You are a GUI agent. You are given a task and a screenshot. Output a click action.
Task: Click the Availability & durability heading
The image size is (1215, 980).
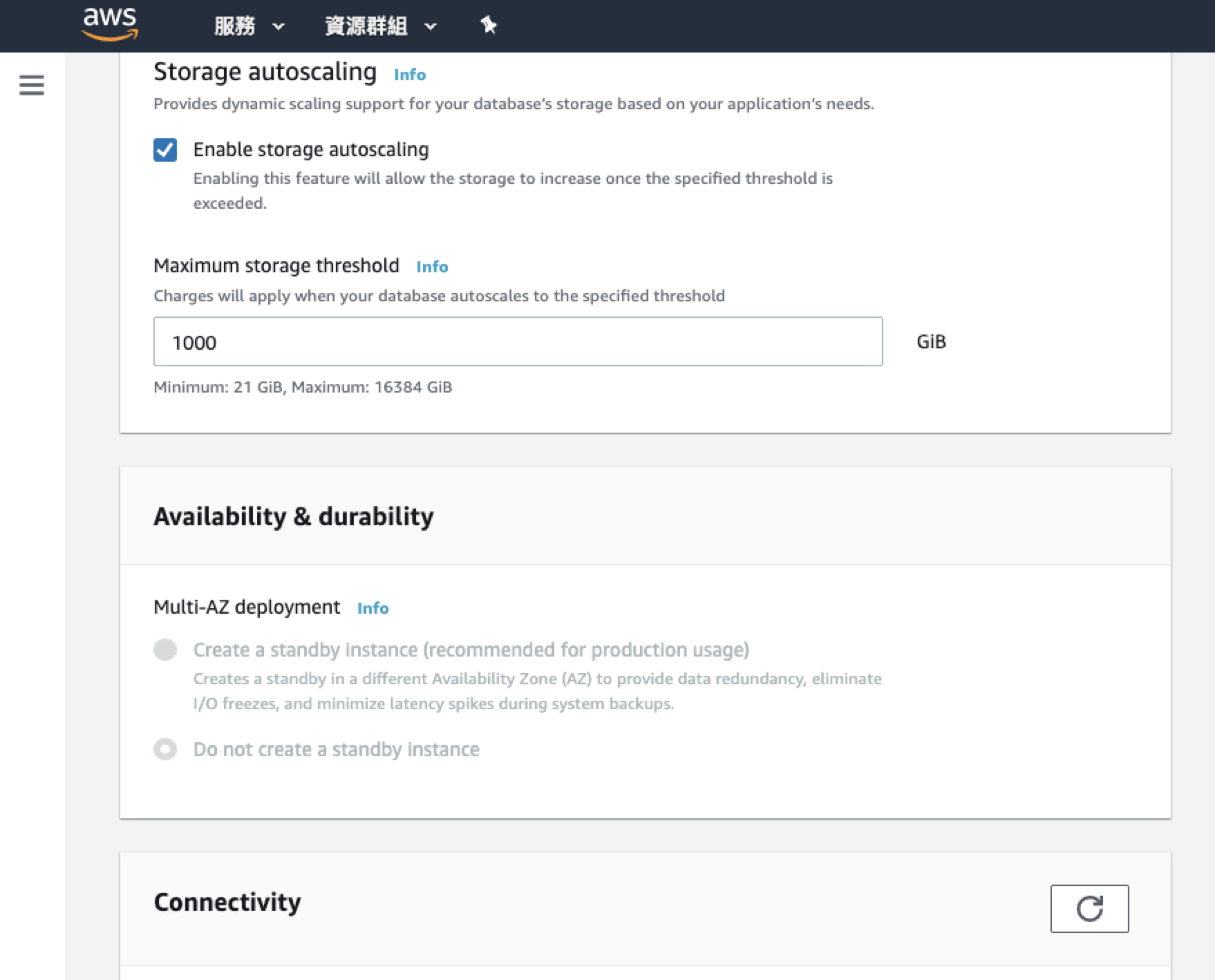pos(294,516)
